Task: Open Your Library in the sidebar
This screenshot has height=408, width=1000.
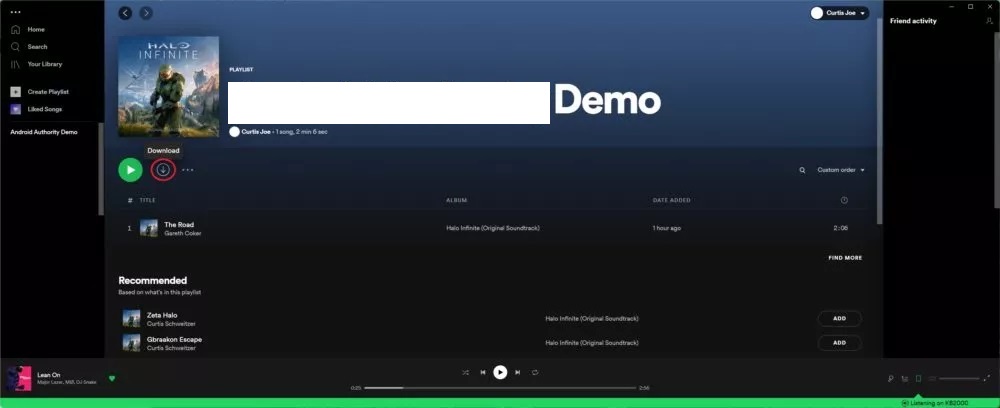Action: pos(36,64)
